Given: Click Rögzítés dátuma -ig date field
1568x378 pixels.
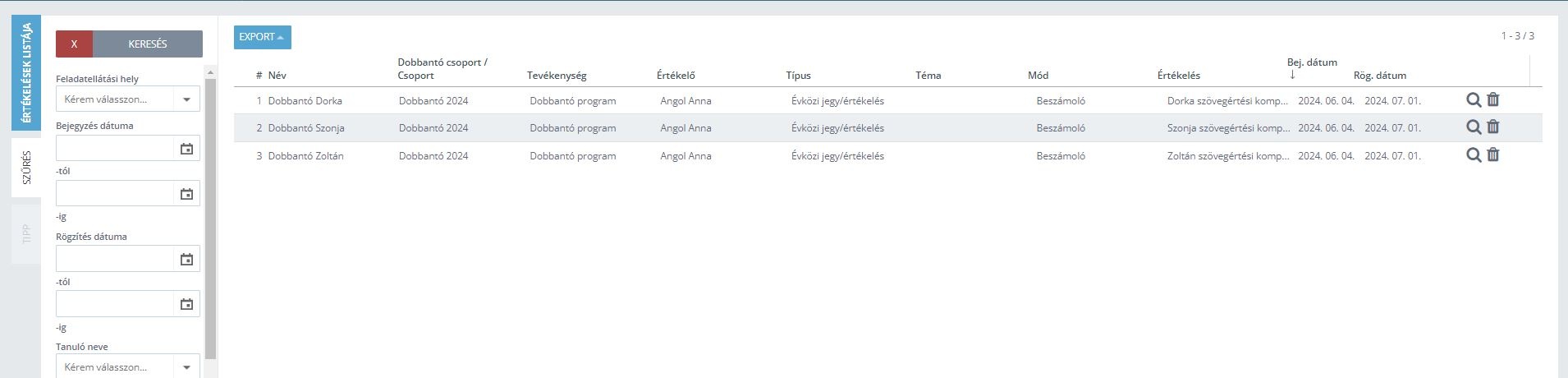Looking at the screenshot, I should pyautogui.click(x=115, y=304).
